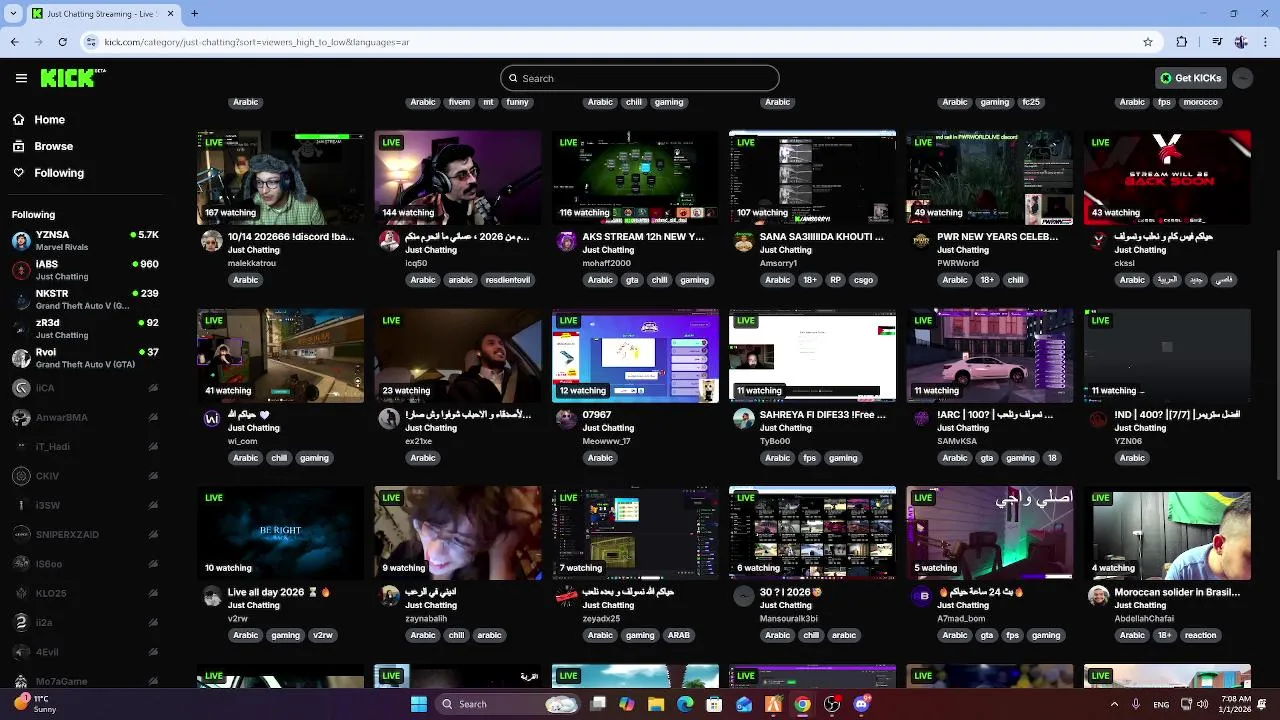The image size is (1280, 720).
Task: Click the v2rw tag under Live all day
Action: coord(323,635)
